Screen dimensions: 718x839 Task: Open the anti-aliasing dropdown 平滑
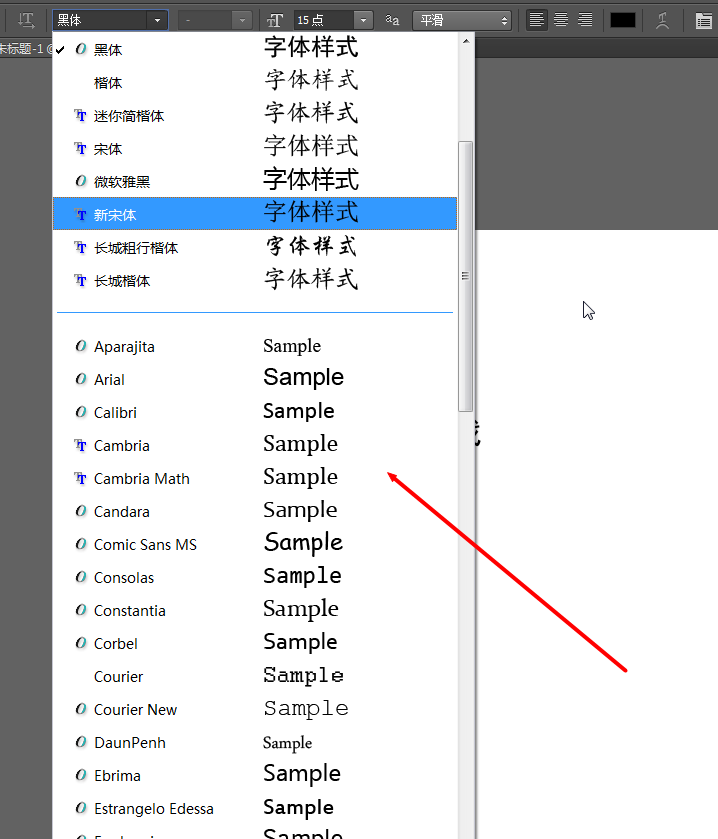[462, 20]
